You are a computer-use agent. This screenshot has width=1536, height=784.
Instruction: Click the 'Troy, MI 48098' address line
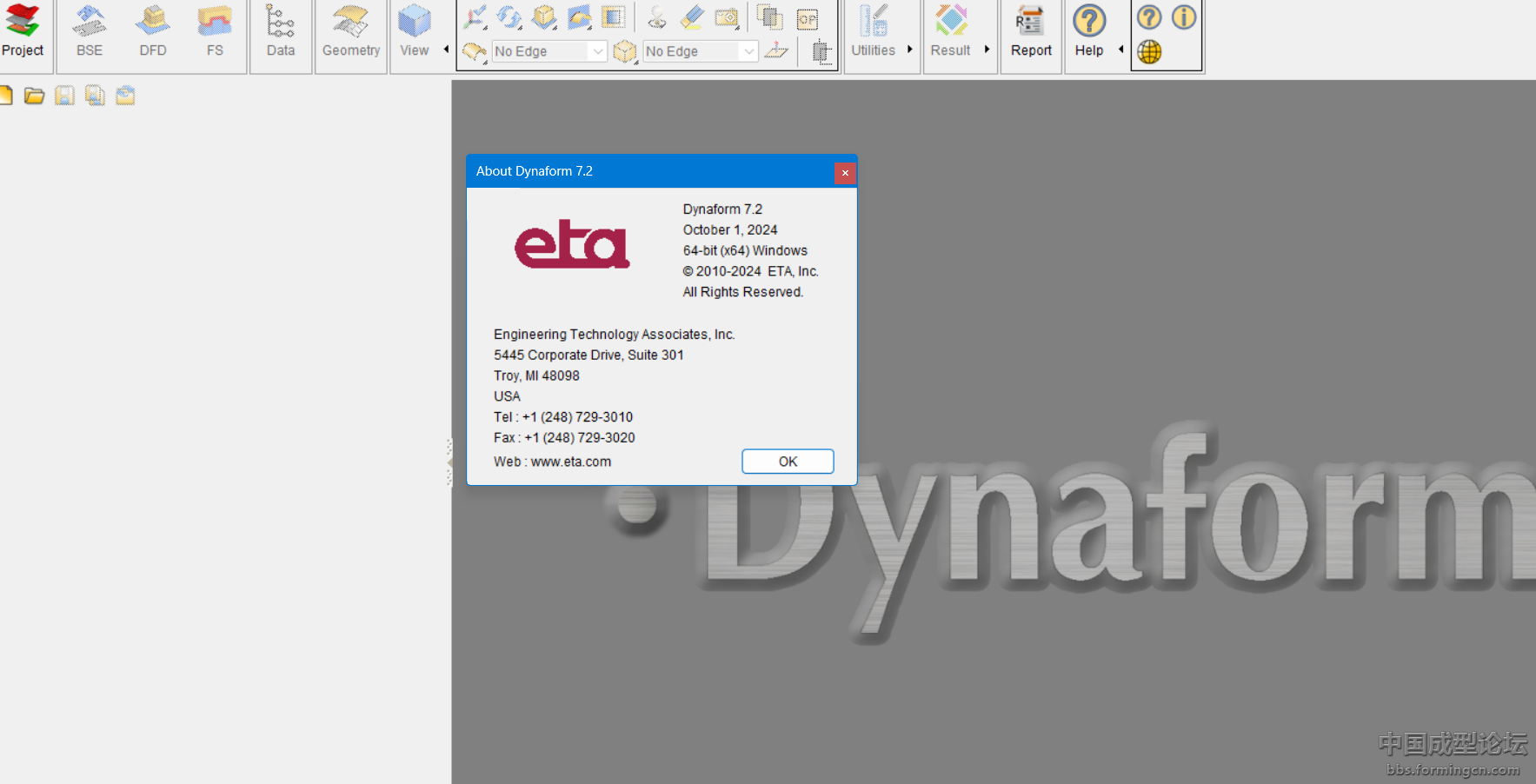536,375
